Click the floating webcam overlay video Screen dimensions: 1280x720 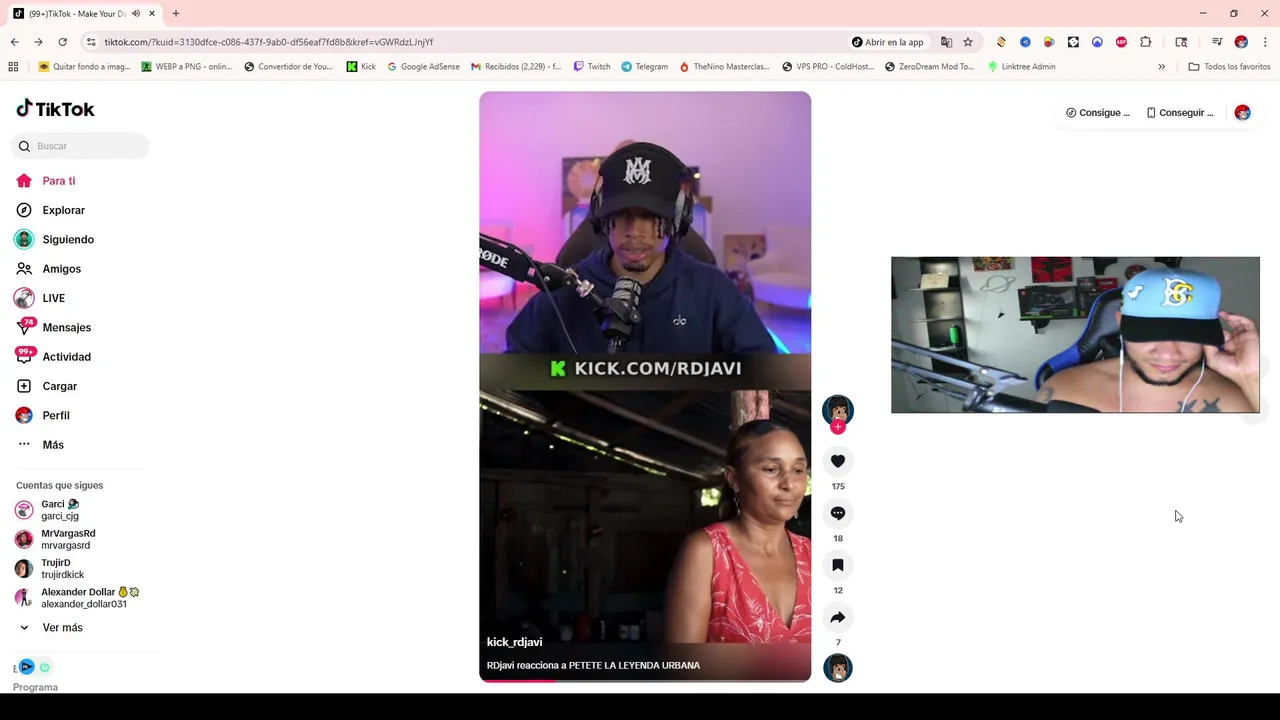pyautogui.click(x=1075, y=335)
